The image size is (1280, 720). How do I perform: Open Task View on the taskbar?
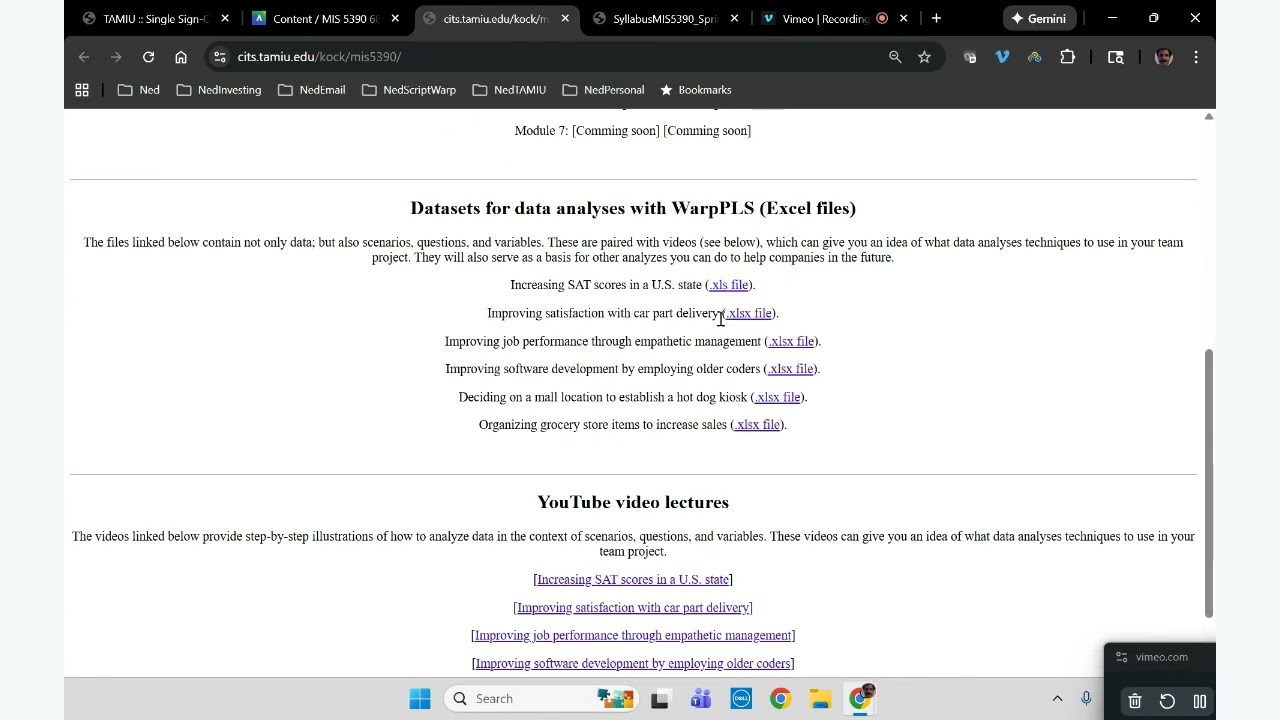[x=660, y=699]
